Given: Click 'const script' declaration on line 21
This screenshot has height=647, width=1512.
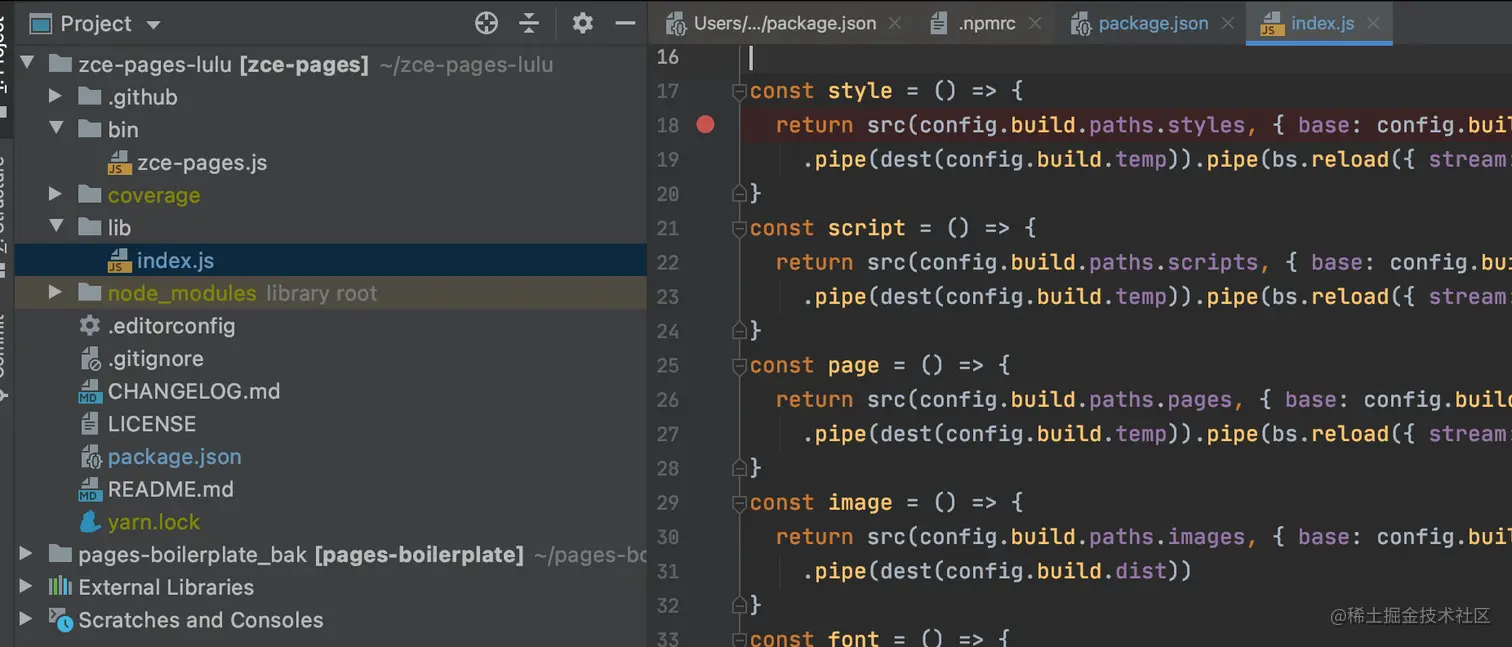Looking at the screenshot, I should (827, 229).
